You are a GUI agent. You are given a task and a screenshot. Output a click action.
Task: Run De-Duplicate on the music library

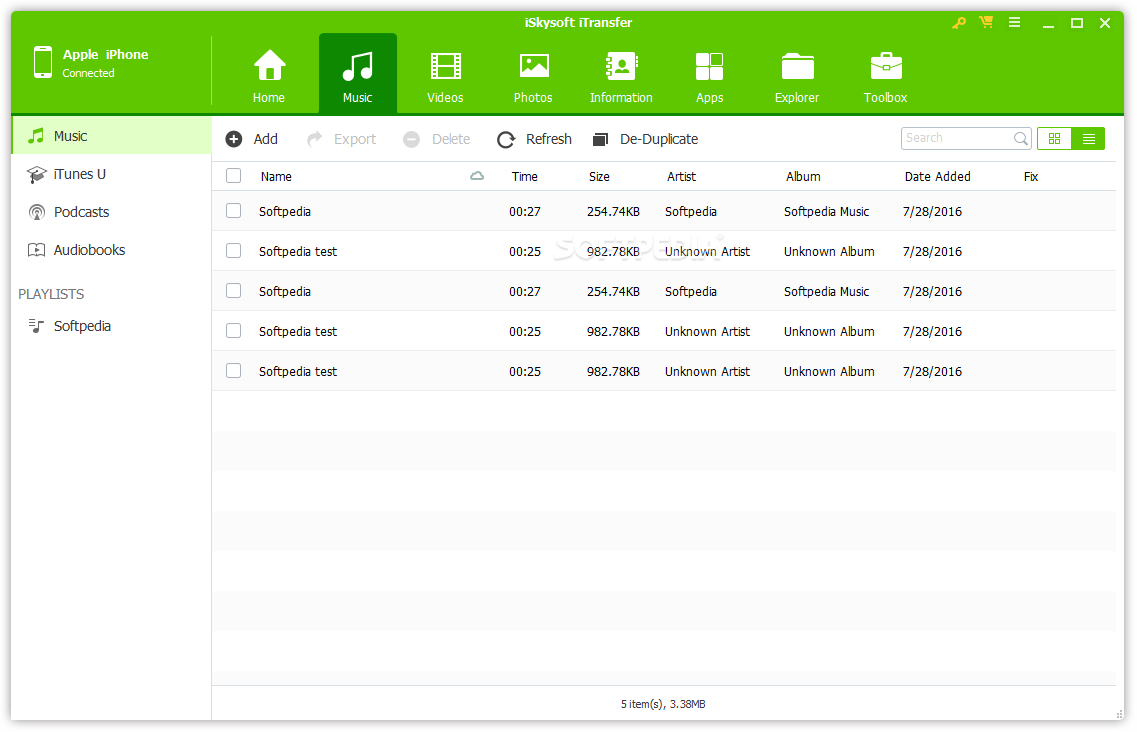(645, 139)
